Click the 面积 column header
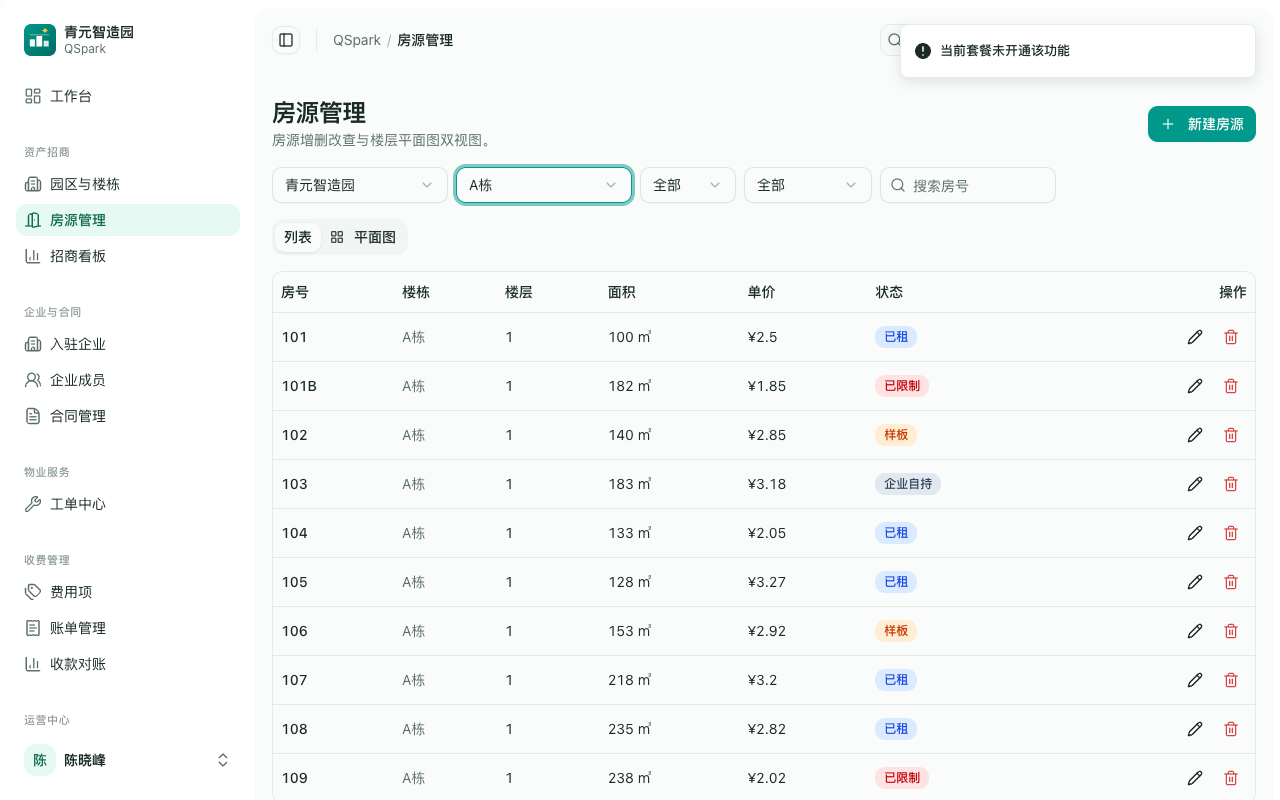 click(x=622, y=292)
